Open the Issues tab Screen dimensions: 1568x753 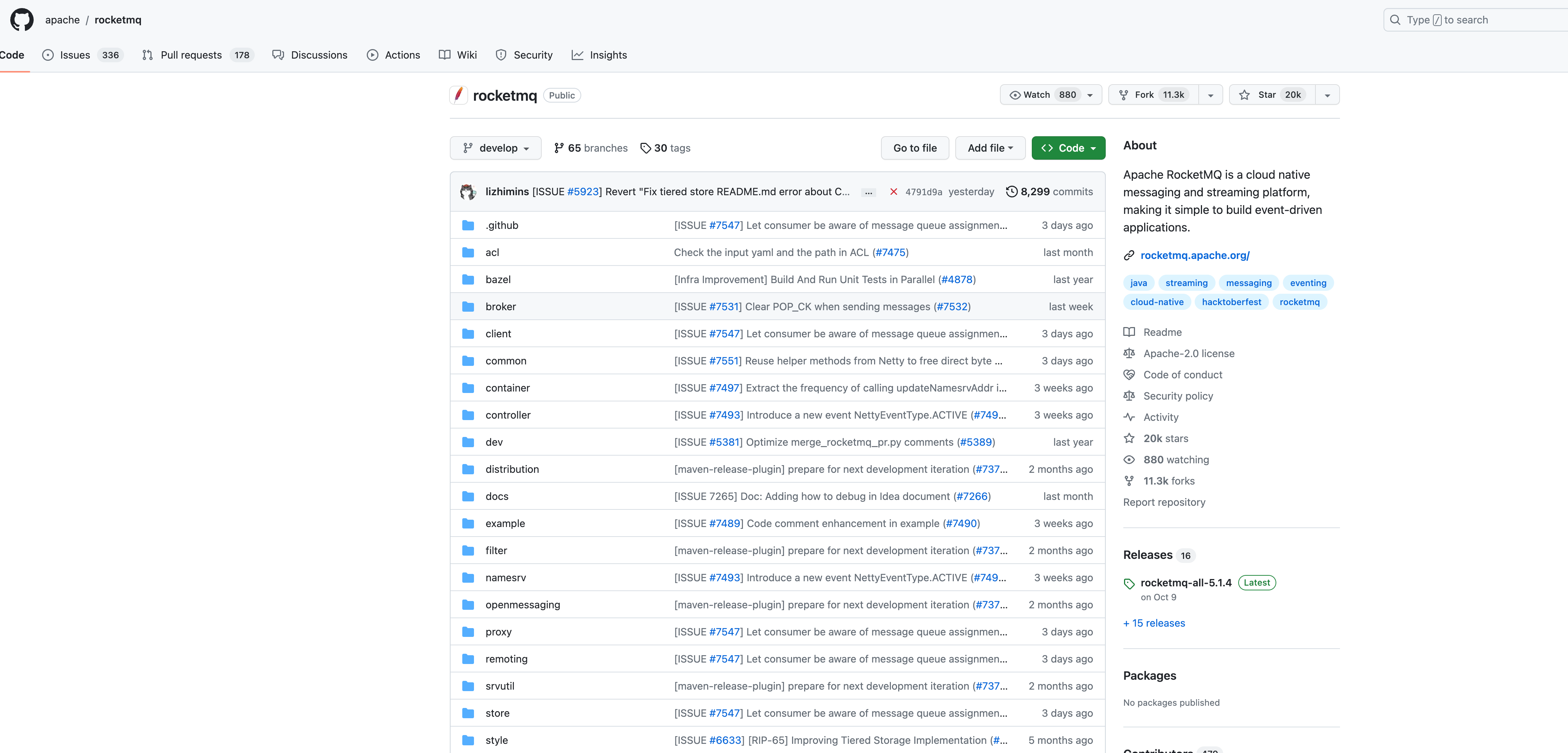[x=82, y=55]
